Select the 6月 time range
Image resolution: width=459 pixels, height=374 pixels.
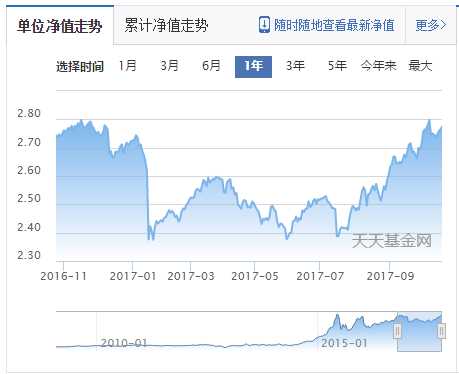(211, 66)
